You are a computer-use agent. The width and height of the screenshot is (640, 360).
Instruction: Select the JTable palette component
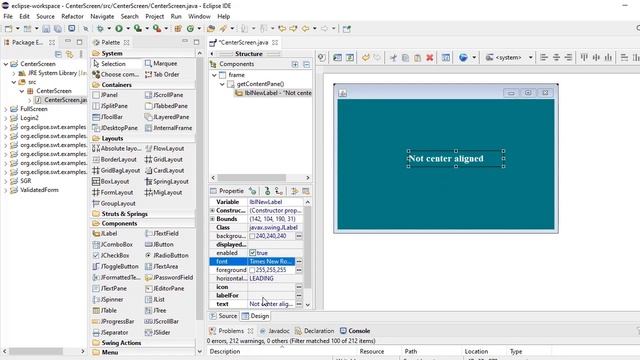point(104,311)
